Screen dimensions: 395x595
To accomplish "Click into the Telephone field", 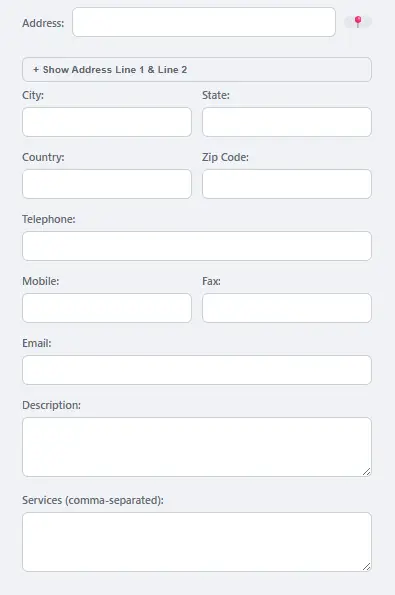I will [x=197, y=246].
